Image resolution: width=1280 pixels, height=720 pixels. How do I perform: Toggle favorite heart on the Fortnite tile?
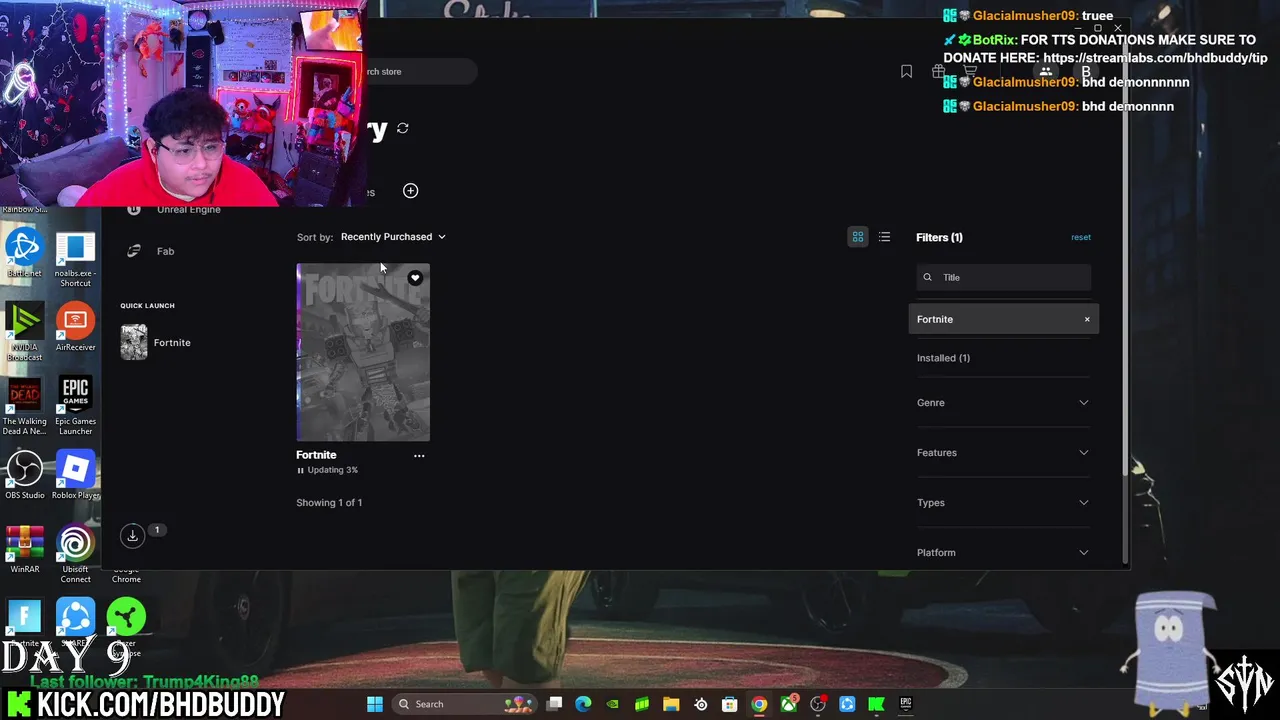[x=415, y=278]
